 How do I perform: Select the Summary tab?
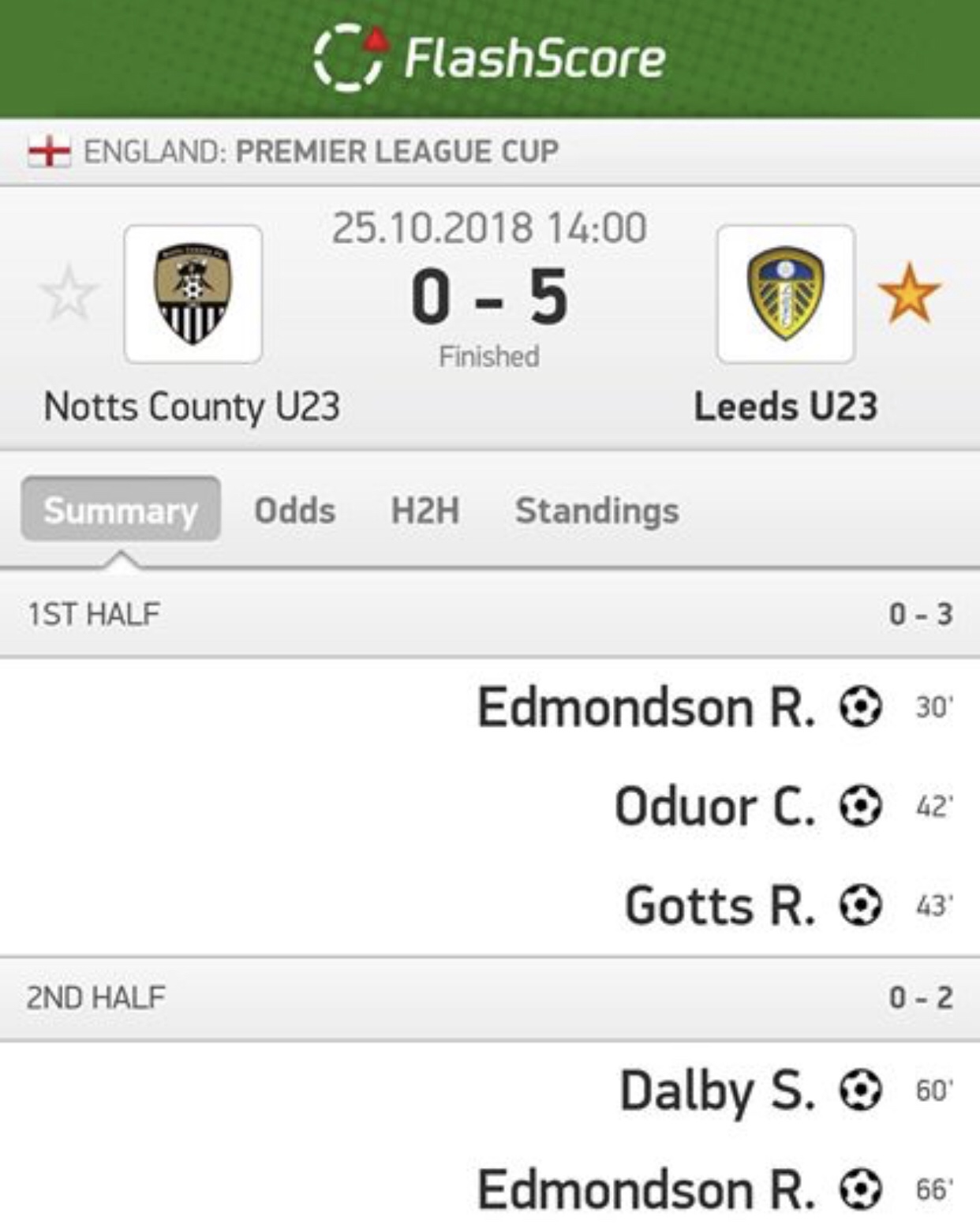[121, 510]
